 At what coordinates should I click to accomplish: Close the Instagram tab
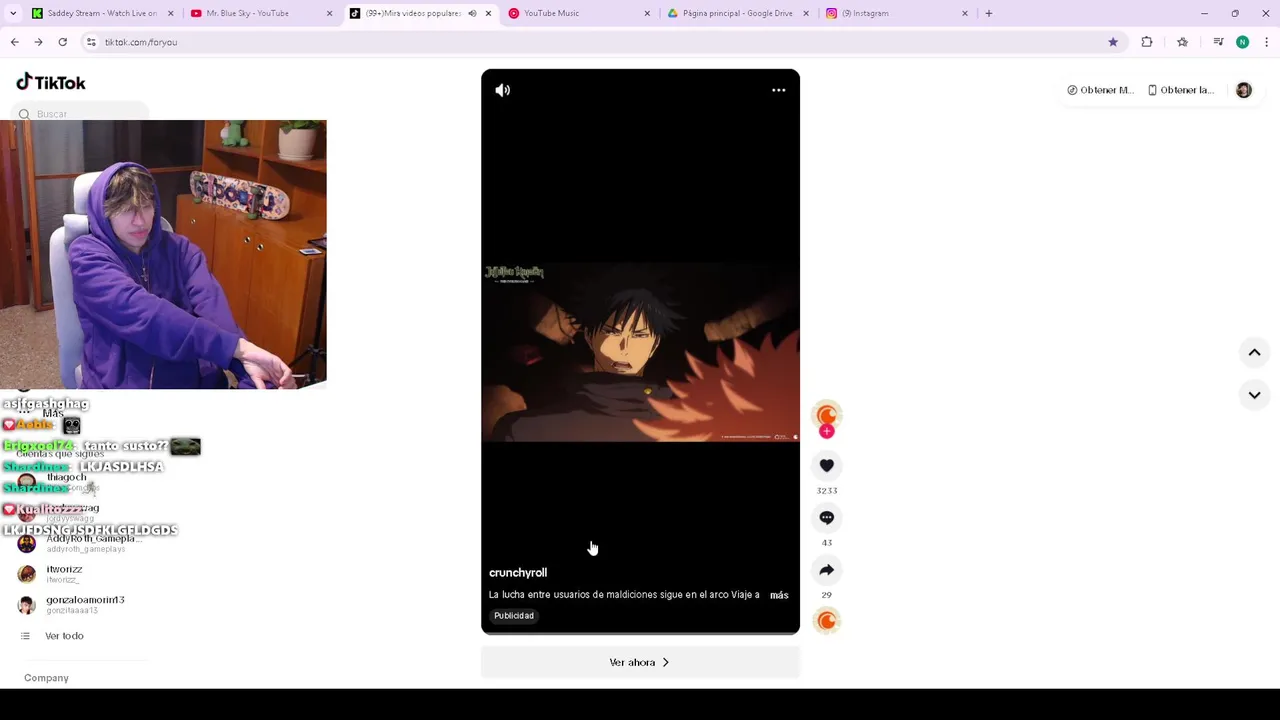(965, 13)
